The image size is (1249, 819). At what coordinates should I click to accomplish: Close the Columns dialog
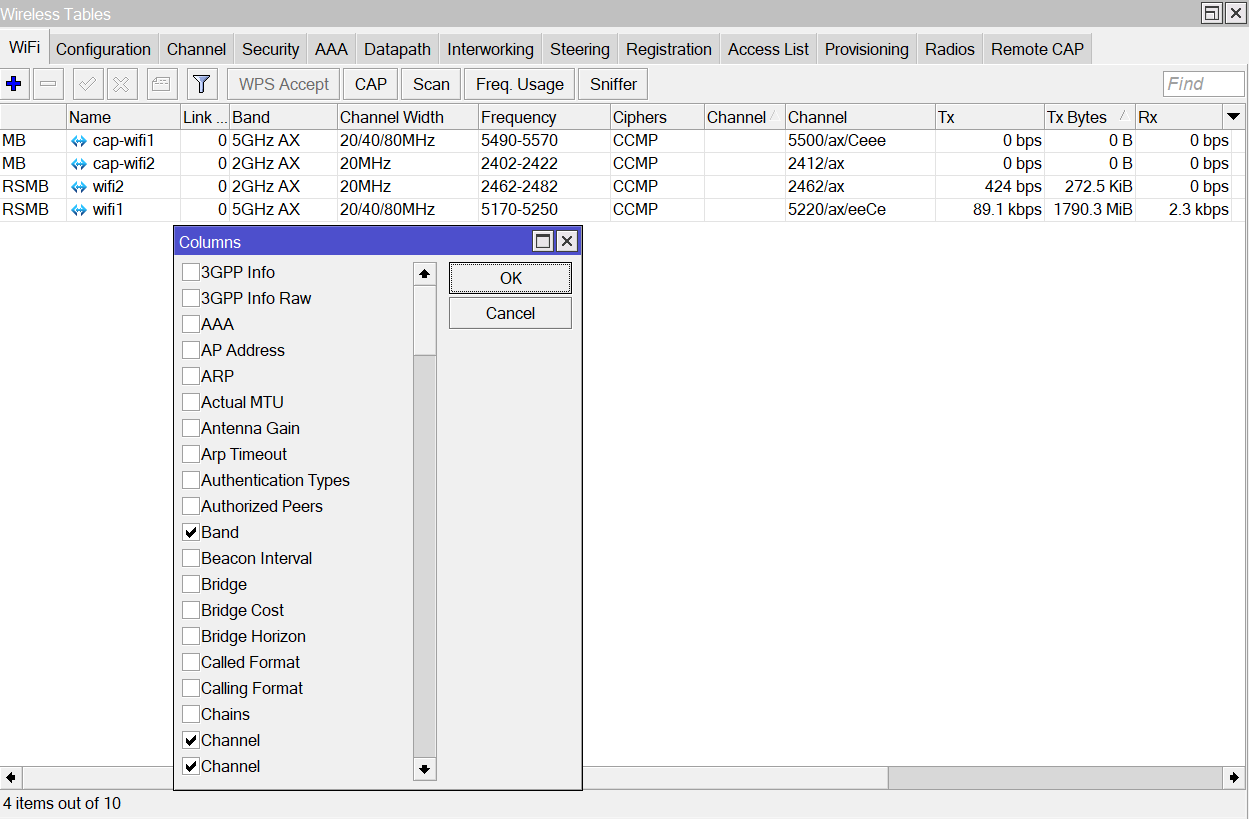coord(566,241)
